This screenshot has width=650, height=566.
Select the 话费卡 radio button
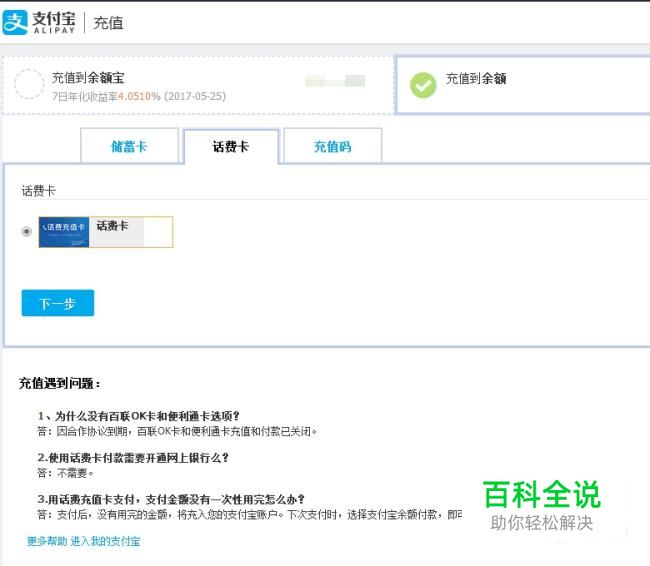[x=27, y=231]
